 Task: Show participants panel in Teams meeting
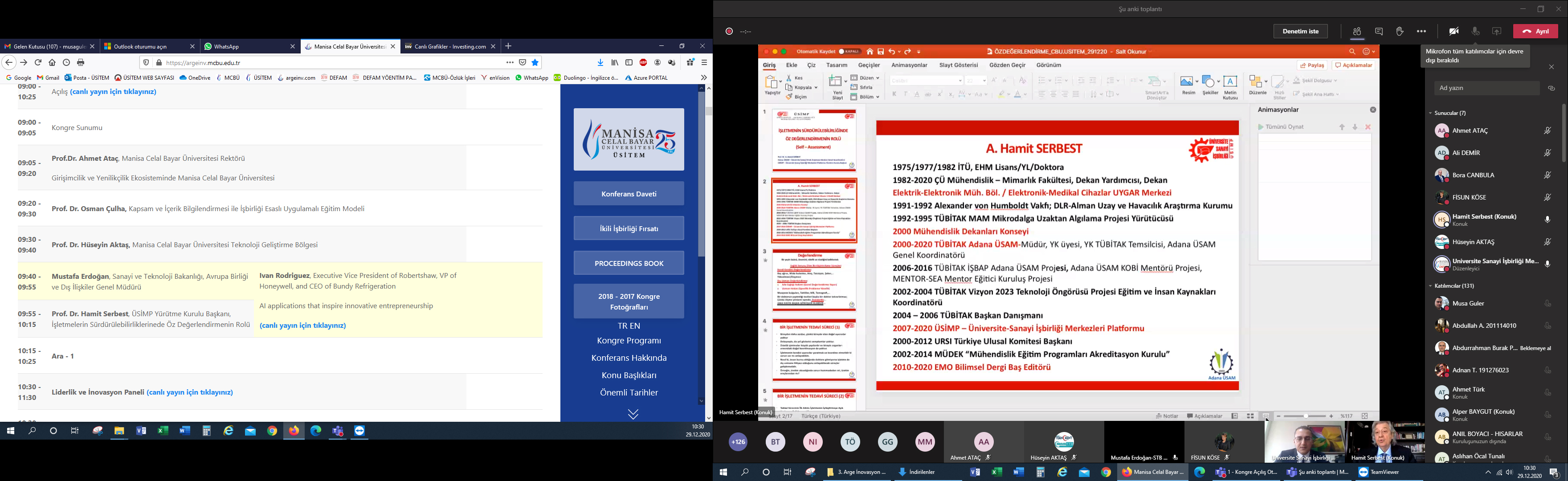coord(1357,32)
